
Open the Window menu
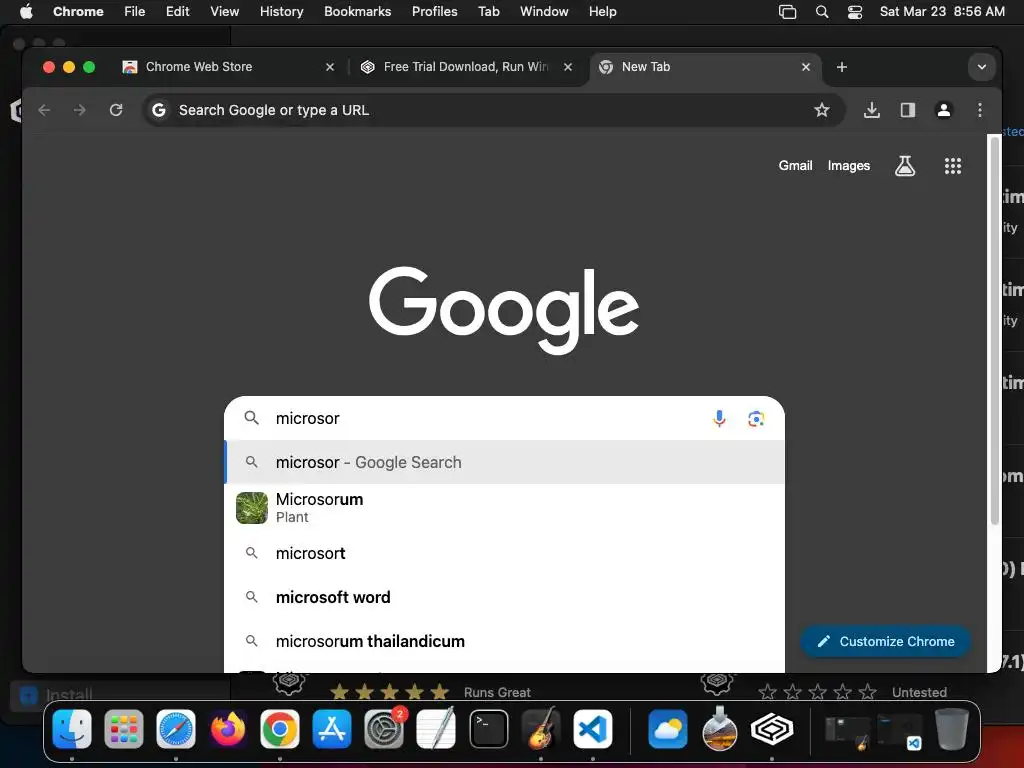pos(544,12)
